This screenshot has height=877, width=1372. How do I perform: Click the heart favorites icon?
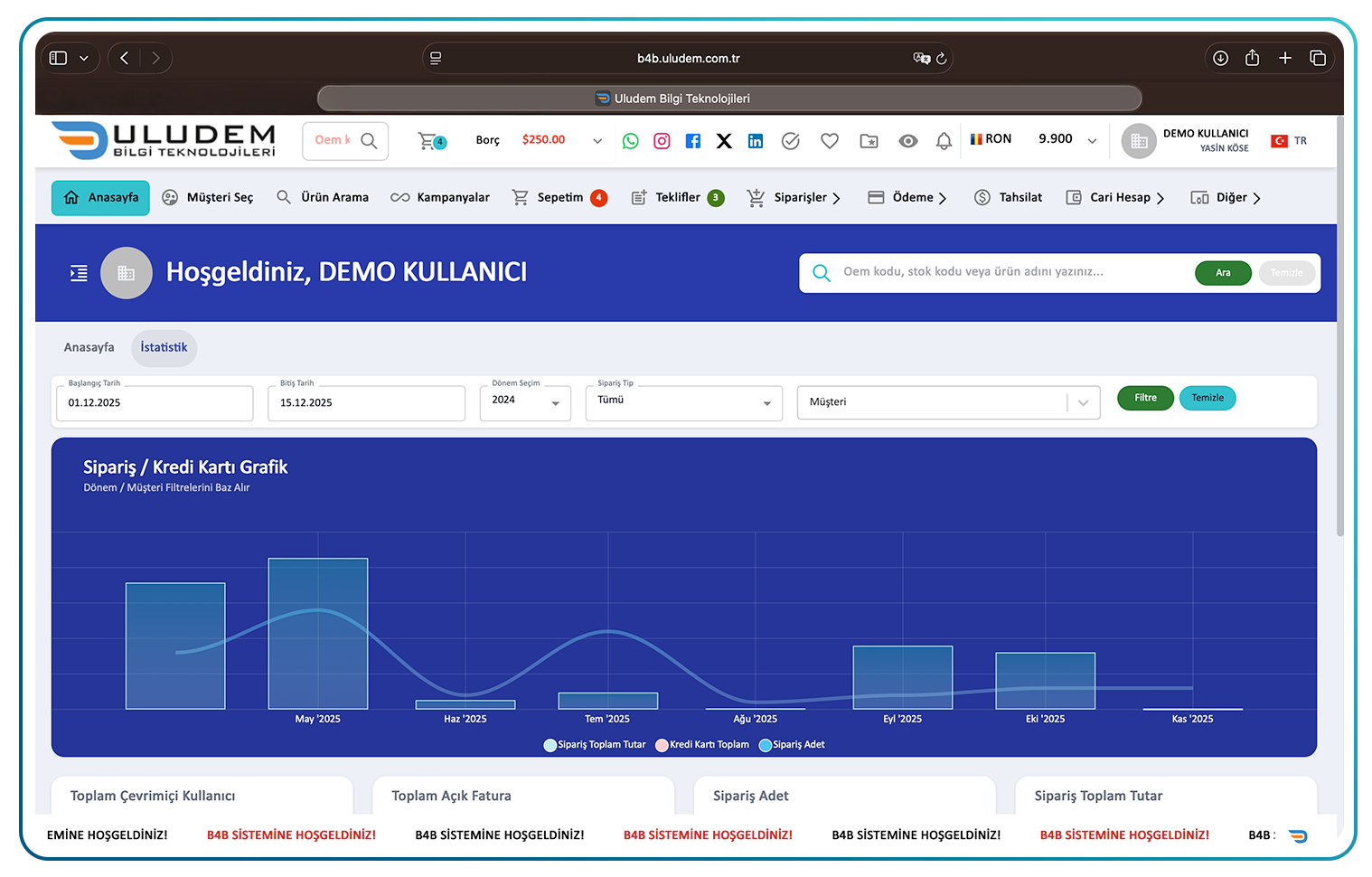[830, 141]
